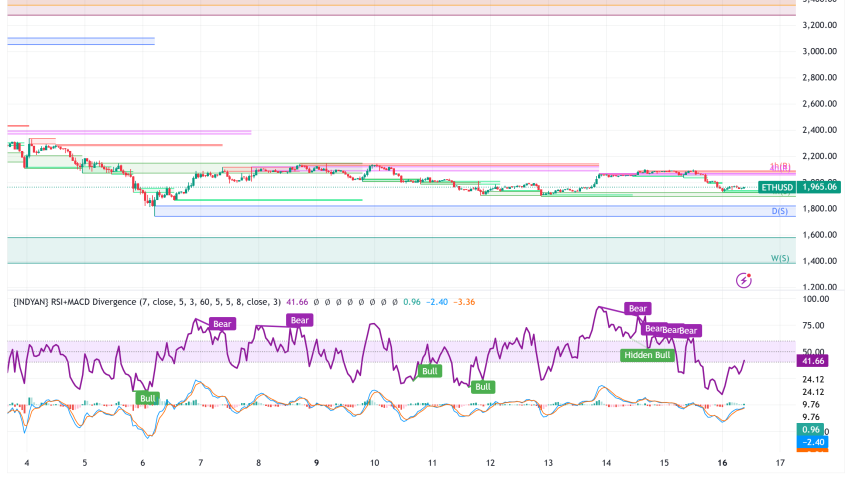Click the pink lightning bolt icon
The width and height of the screenshot is (852, 485).
tap(743, 281)
